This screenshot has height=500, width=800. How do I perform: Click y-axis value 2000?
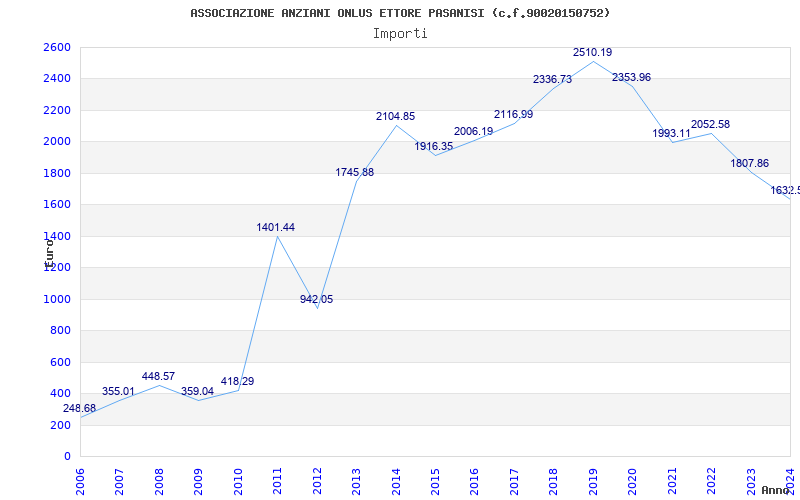click(57, 141)
